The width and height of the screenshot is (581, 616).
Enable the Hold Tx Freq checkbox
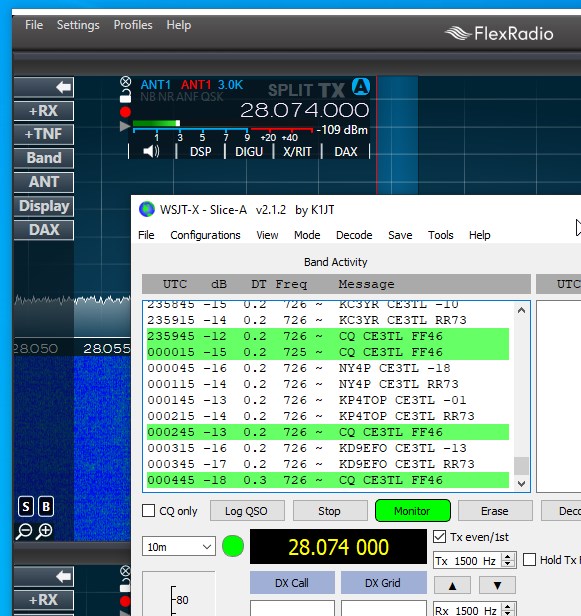[x=529, y=560]
